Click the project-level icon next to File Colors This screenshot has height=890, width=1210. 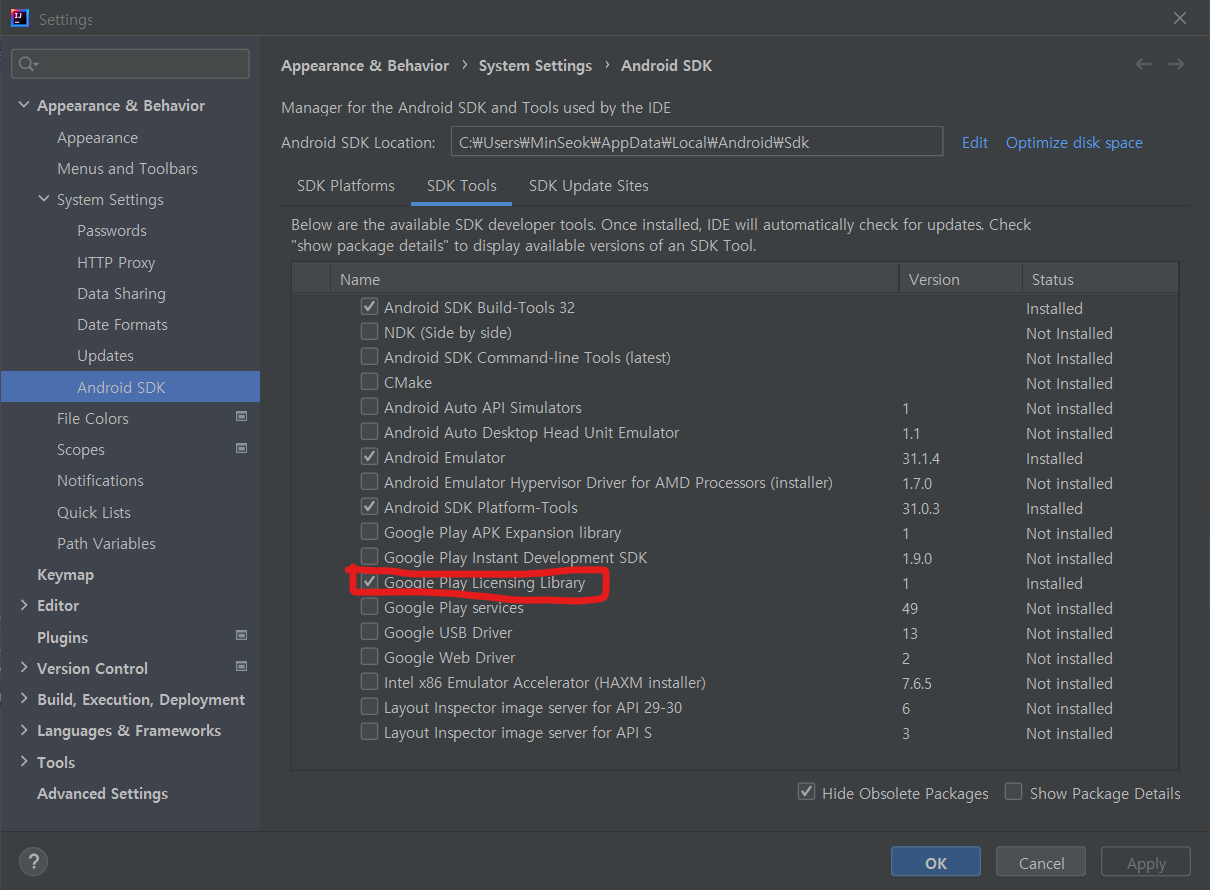241,416
